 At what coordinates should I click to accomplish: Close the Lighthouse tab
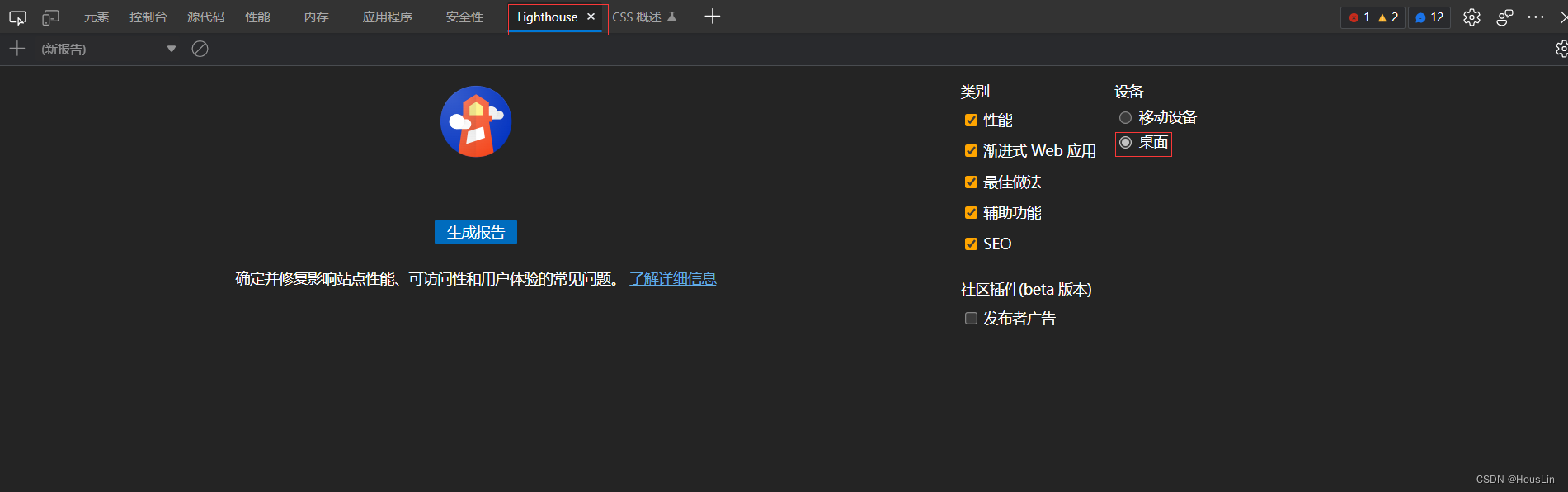coord(591,17)
